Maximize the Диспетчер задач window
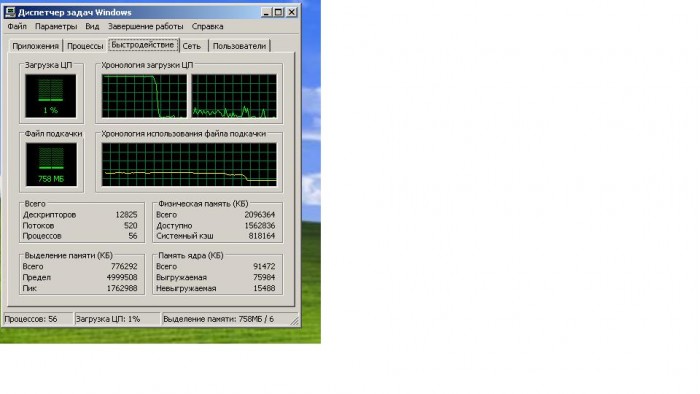This screenshot has width=700, height=394. pyautogui.click(x=278, y=12)
